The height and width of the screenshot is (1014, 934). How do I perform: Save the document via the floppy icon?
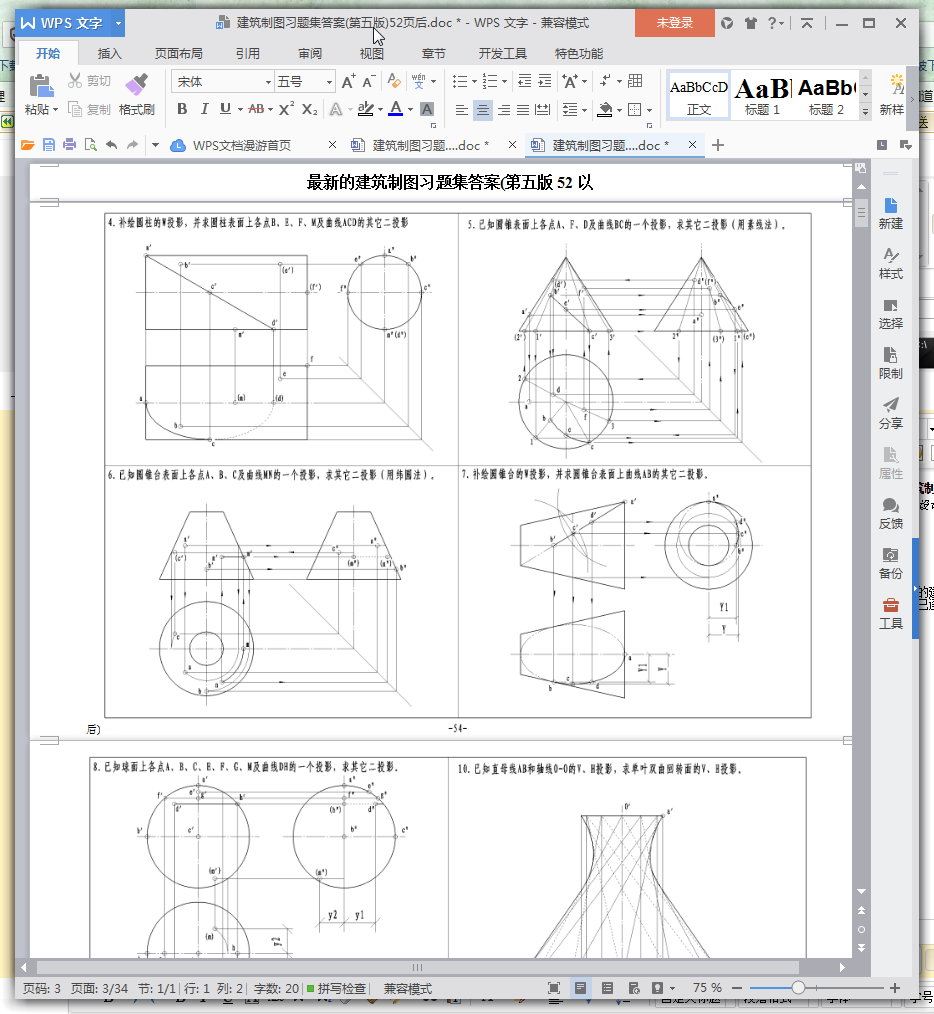(x=49, y=145)
